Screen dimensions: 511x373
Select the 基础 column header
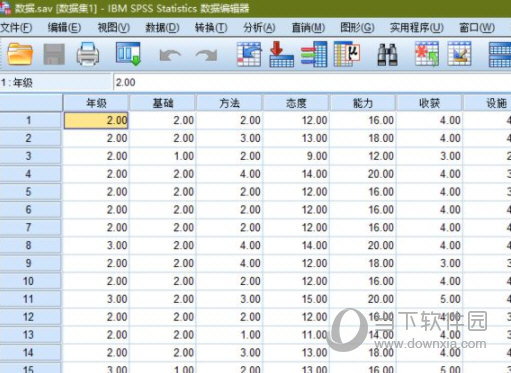(x=163, y=103)
